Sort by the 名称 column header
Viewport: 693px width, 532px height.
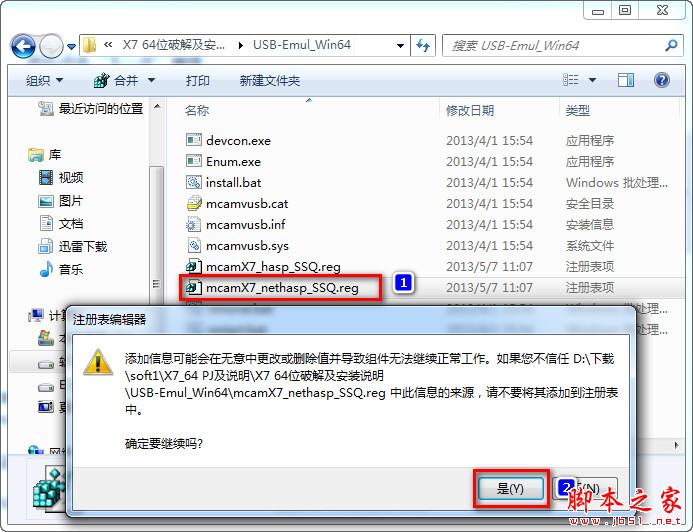pyautogui.click(x=197, y=110)
